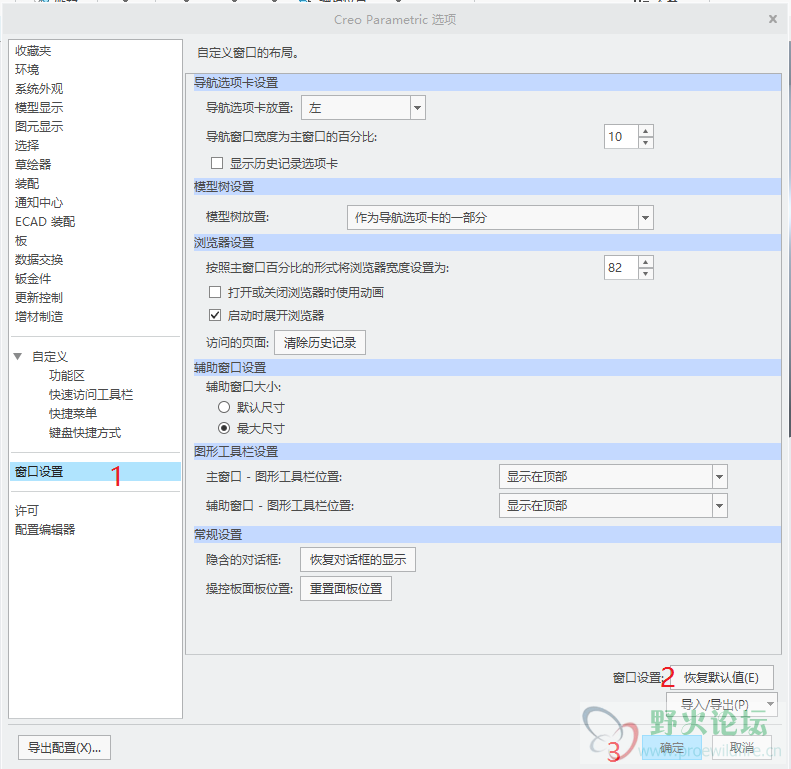This screenshot has height=769, width=791.
Task: Select 装配 in the sidebar
Action: pyautogui.click(x=27, y=184)
